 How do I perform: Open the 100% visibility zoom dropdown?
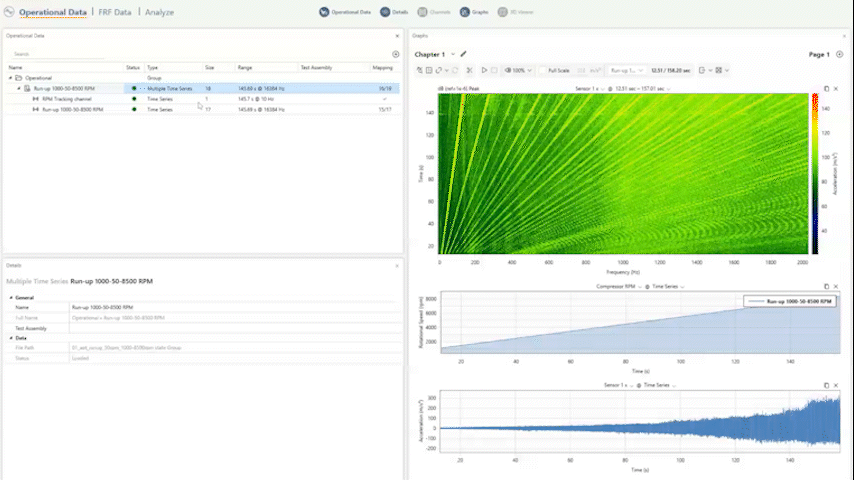(517, 70)
